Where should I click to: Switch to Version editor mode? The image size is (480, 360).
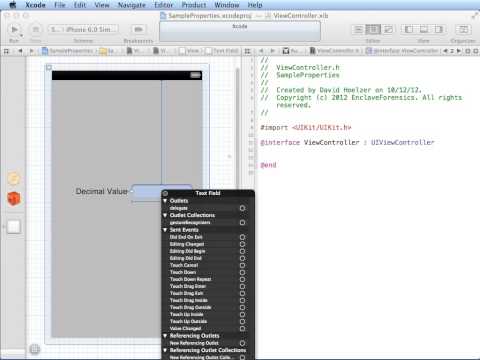388,29
